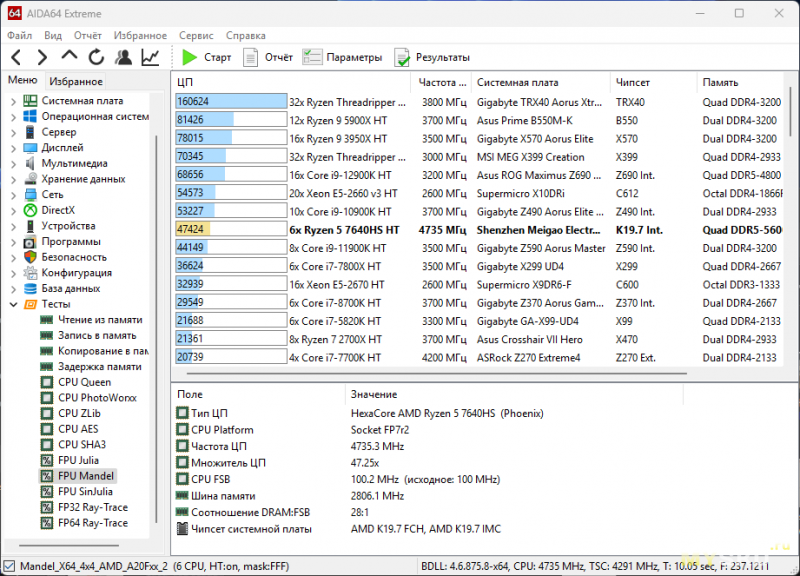This screenshot has height=576, width=800.
Task: Open the FPU SinJulia benchmark
Action: tap(85, 492)
